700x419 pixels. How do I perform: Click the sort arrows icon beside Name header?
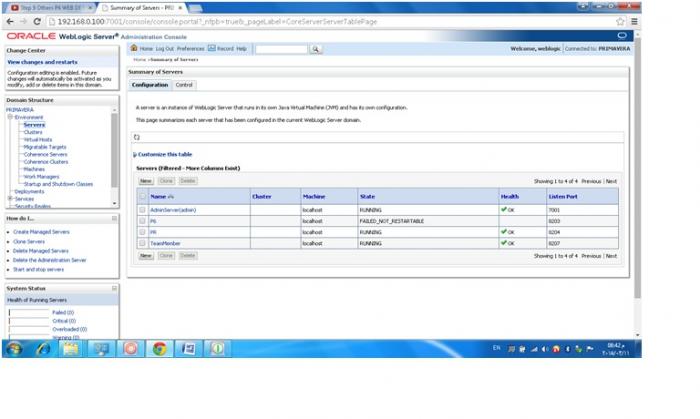point(171,196)
